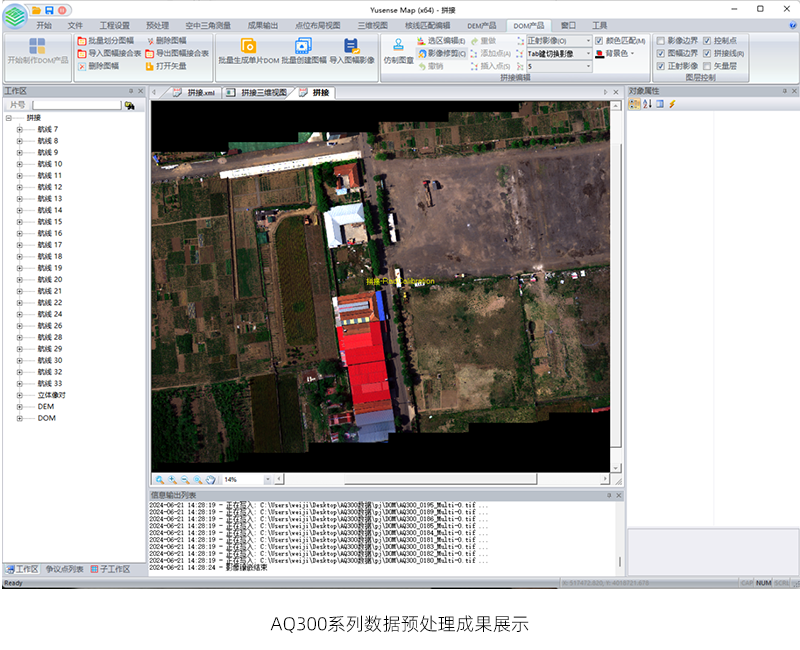Click the save icon in title bar

click(49, 9)
